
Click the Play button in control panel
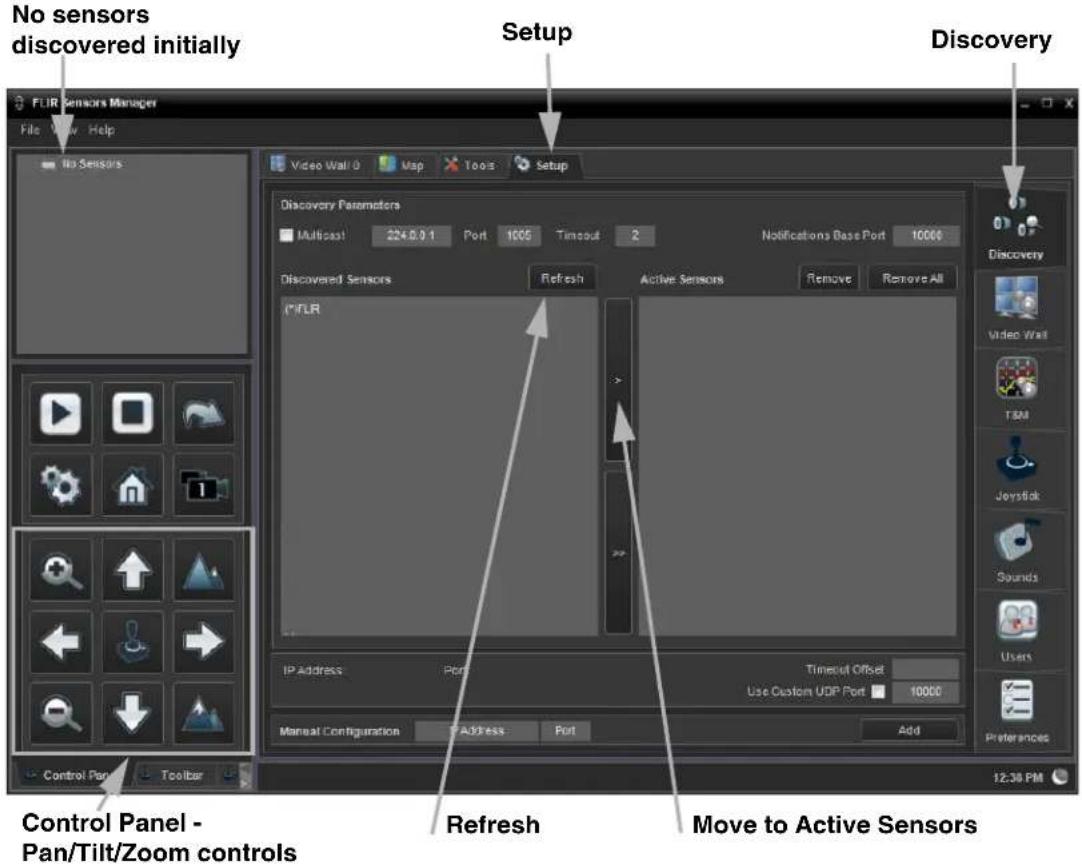(61, 412)
